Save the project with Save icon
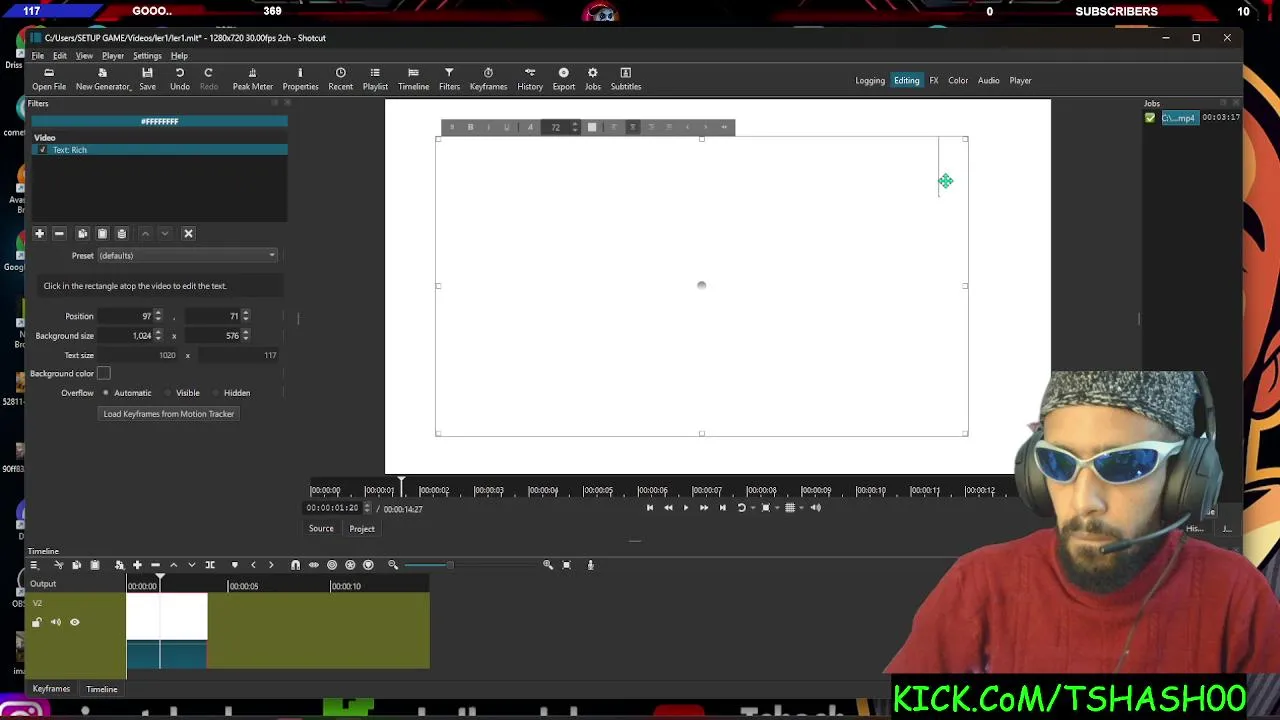 [x=147, y=79]
